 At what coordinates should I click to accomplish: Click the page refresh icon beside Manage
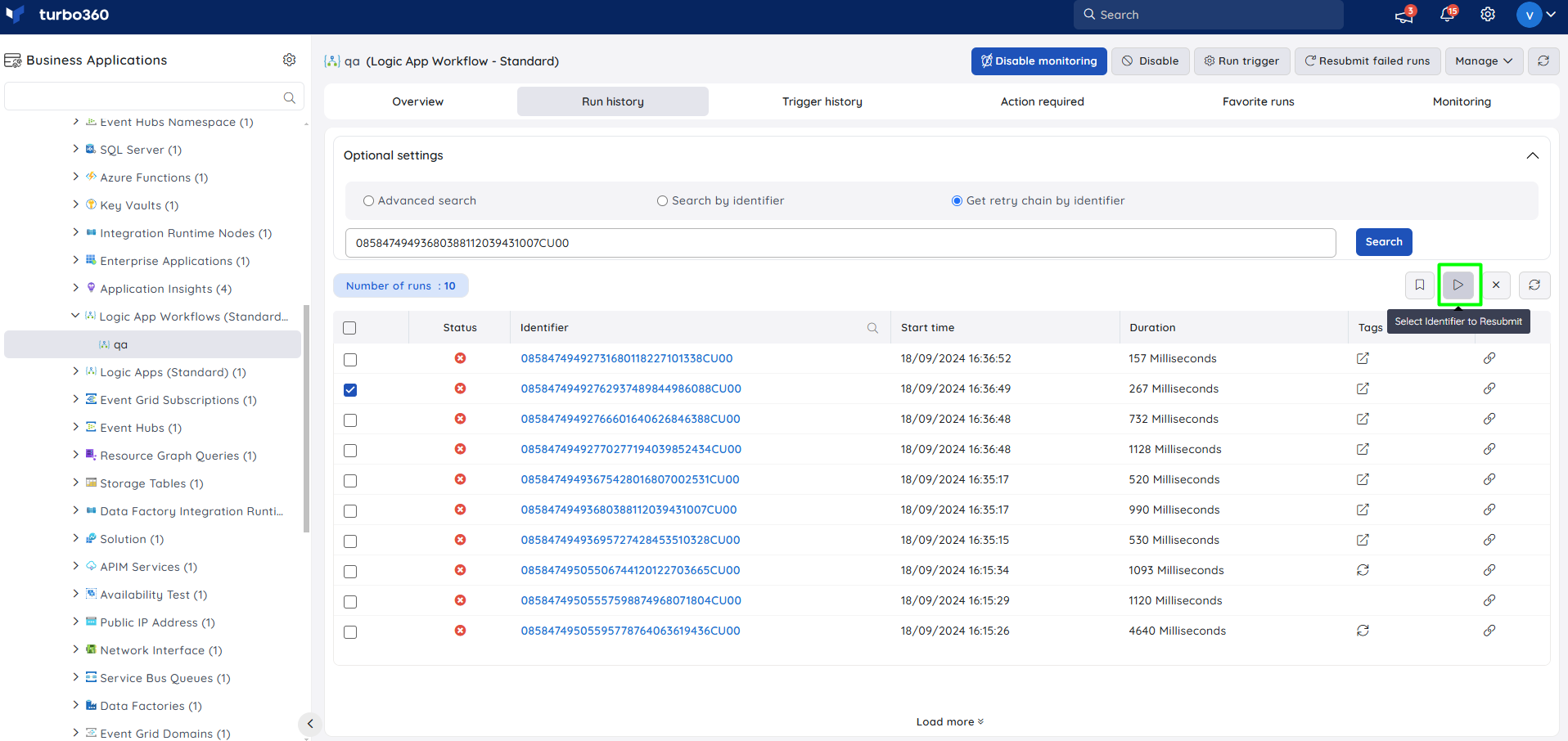point(1543,61)
